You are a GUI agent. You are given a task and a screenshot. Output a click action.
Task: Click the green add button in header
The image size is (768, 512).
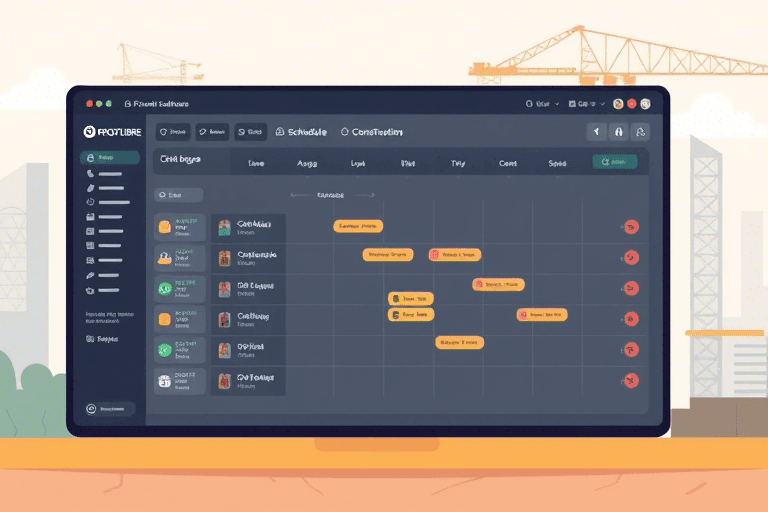[615, 162]
